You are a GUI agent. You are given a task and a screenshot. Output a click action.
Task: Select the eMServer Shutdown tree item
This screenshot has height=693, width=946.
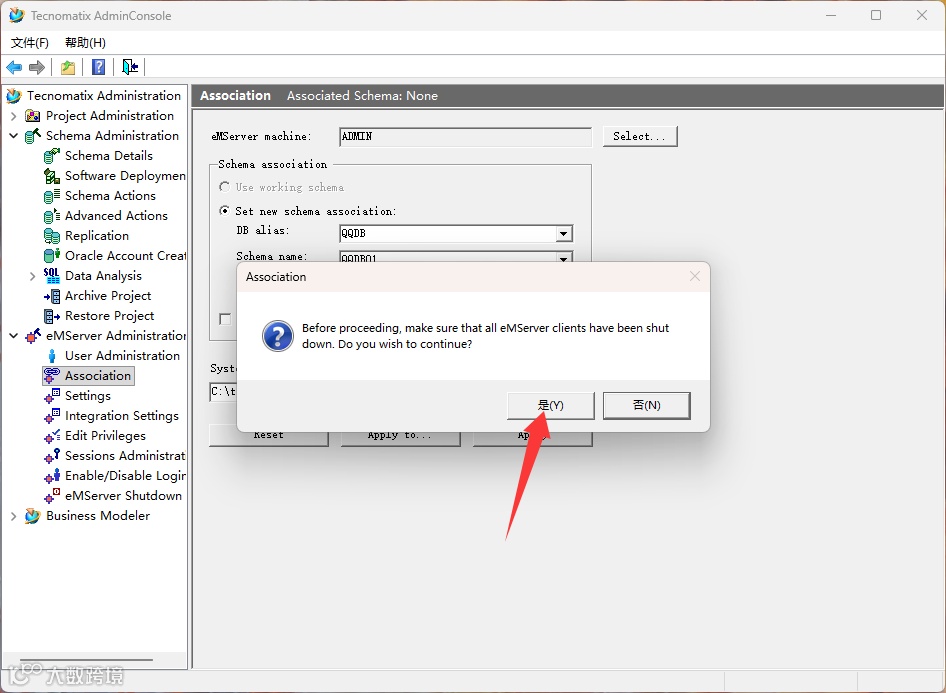click(123, 495)
